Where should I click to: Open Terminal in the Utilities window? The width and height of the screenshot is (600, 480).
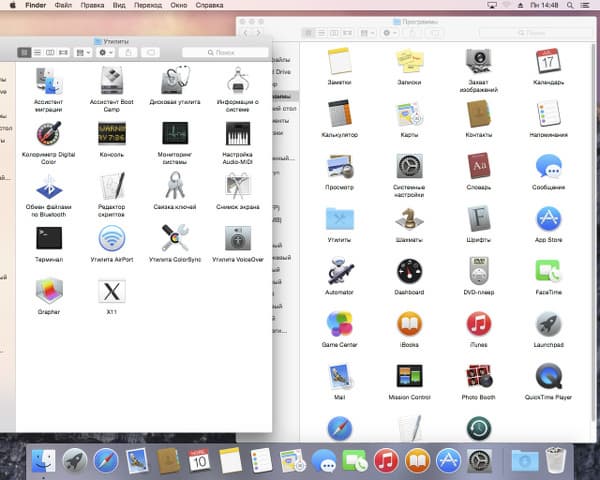point(49,238)
